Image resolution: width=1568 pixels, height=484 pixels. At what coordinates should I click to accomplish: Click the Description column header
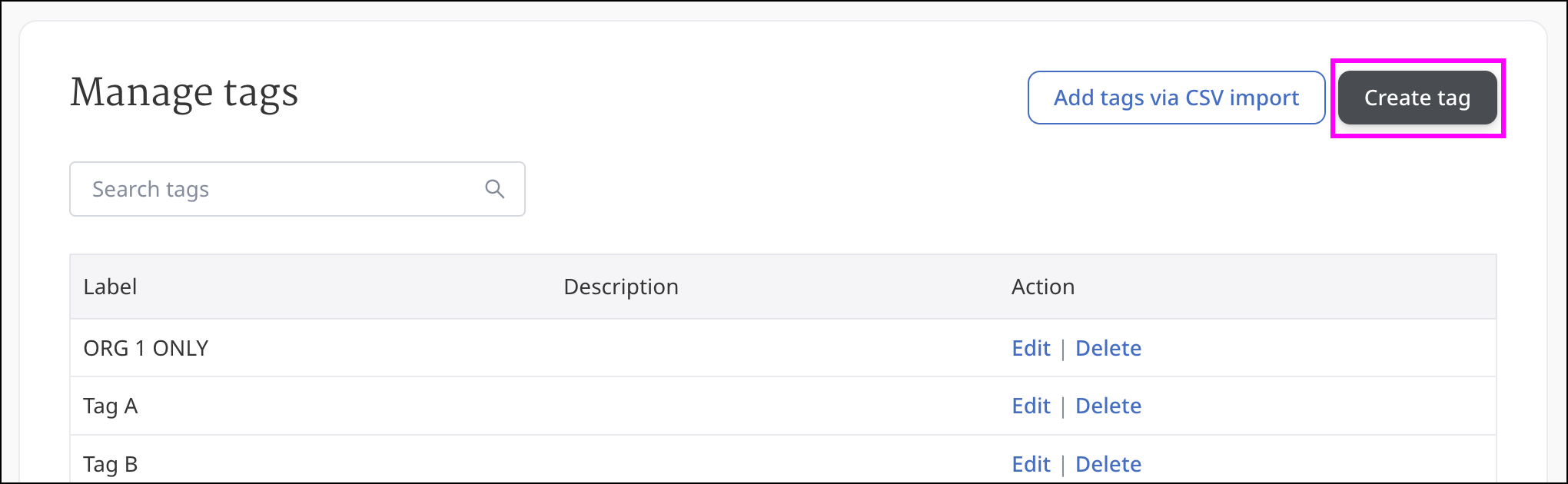click(621, 287)
